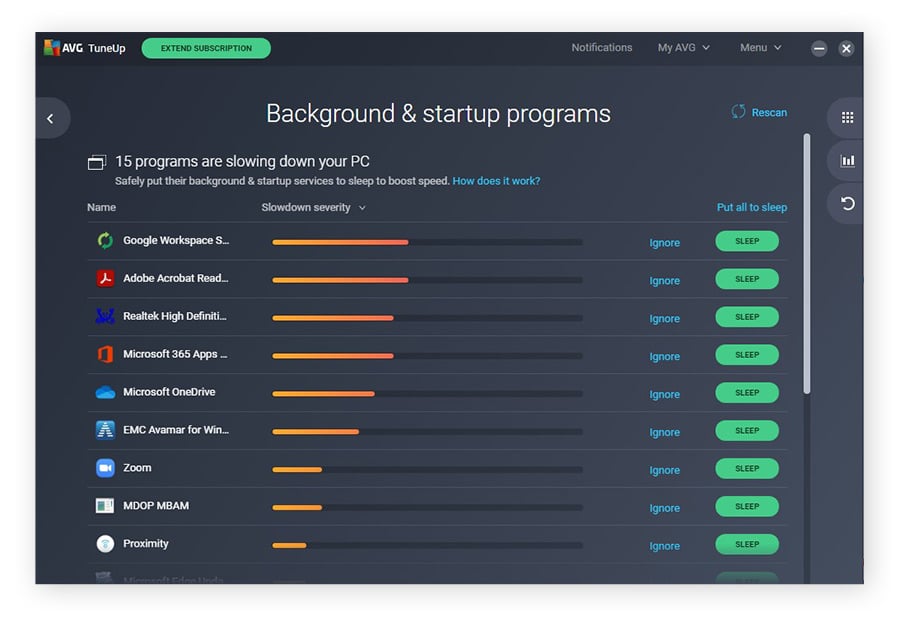Click the Microsoft OneDrive cloud icon
The width and height of the screenshot is (900, 618).
pyautogui.click(x=105, y=393)
